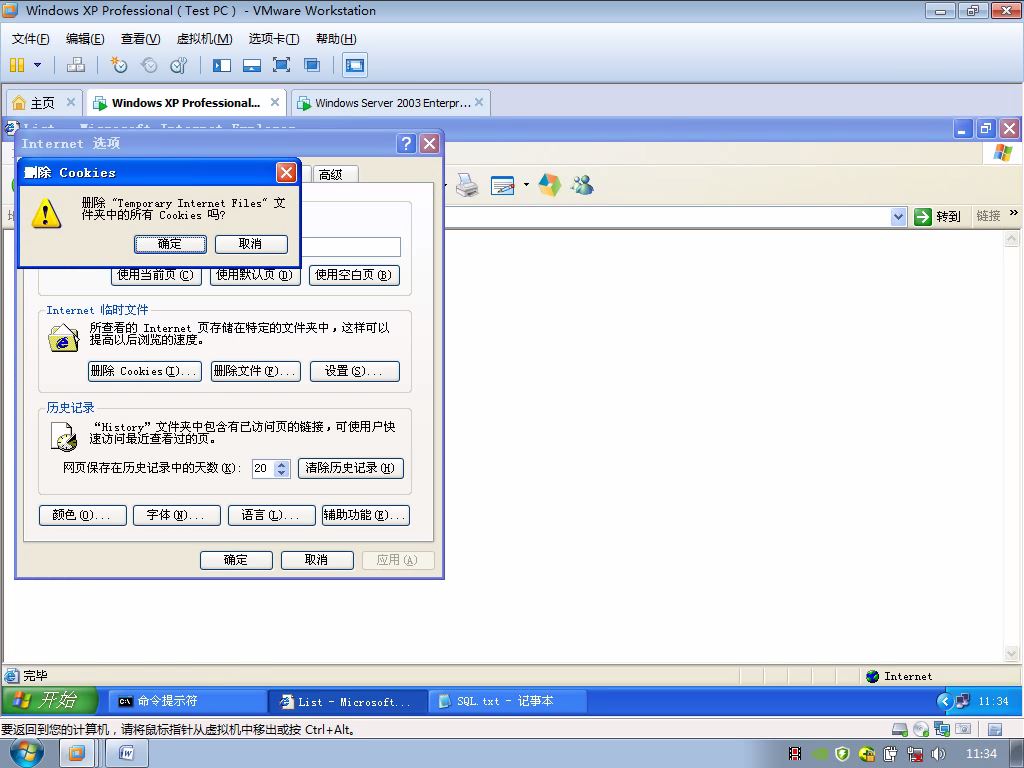This screenshot has width=1024, height=768.
Task: Close the 删除 Cookies dialog
Action: [286, 172]
